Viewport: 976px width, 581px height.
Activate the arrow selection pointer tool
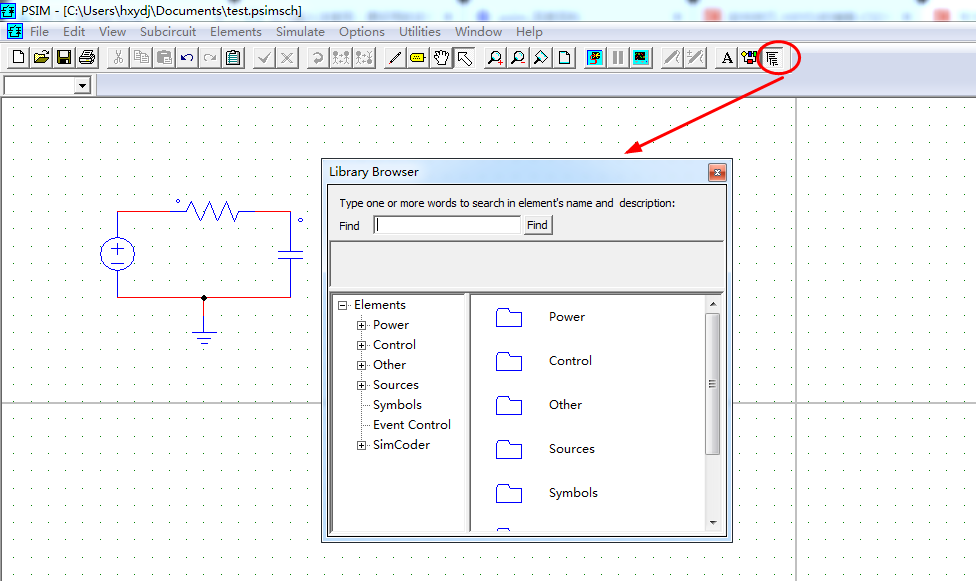tap(464, 58)
